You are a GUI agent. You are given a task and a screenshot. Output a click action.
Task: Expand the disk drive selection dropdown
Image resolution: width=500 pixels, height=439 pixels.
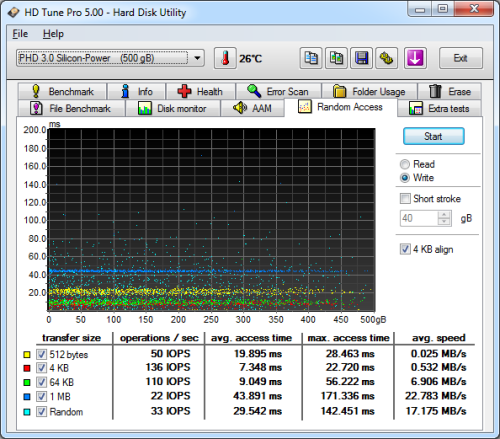[x=197, y=58]
